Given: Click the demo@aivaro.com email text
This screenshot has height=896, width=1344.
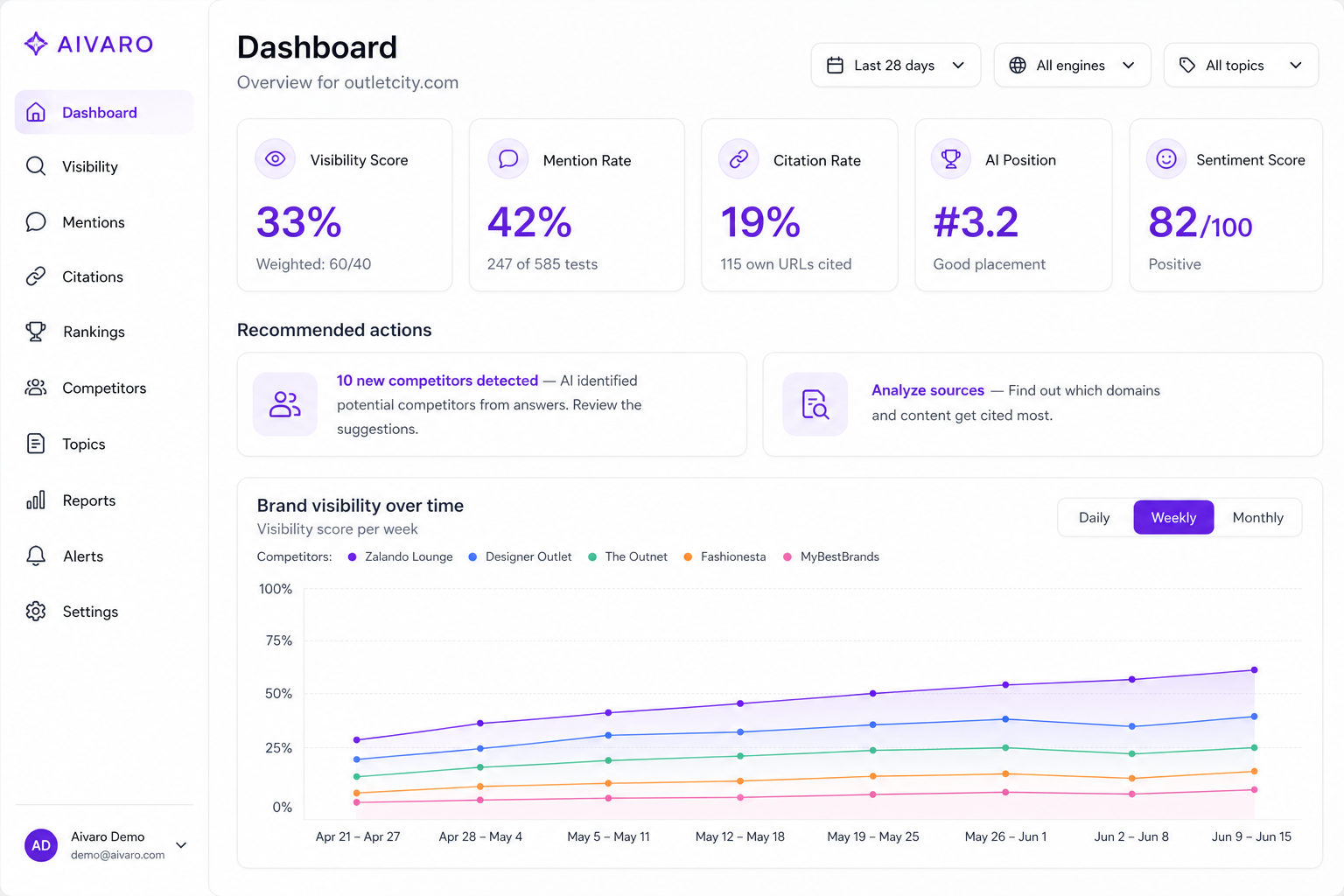Looking at the screenshot, I should (x=117, y=855).
